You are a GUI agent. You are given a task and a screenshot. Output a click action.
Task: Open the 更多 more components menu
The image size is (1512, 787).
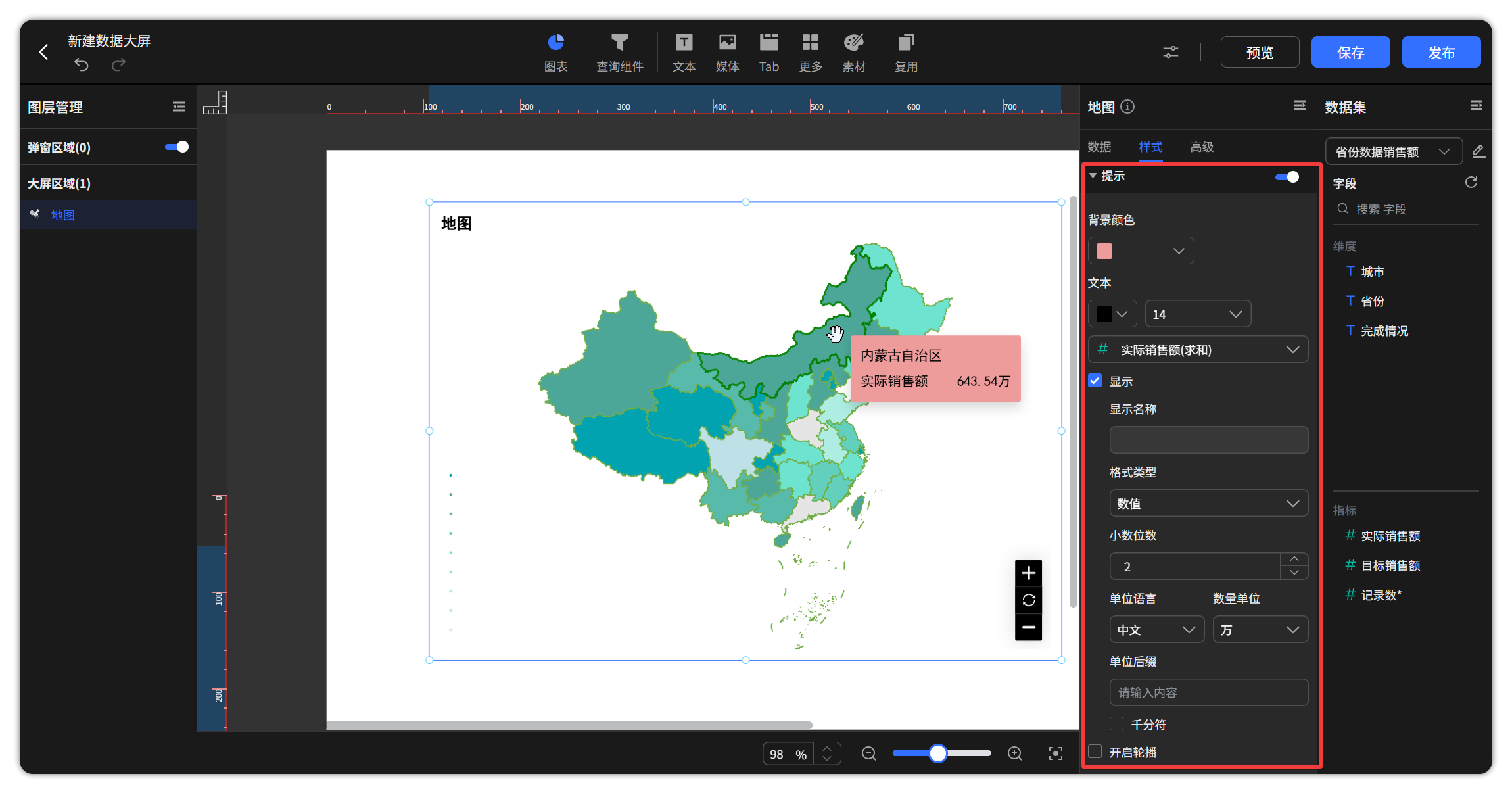coord(810,53)
